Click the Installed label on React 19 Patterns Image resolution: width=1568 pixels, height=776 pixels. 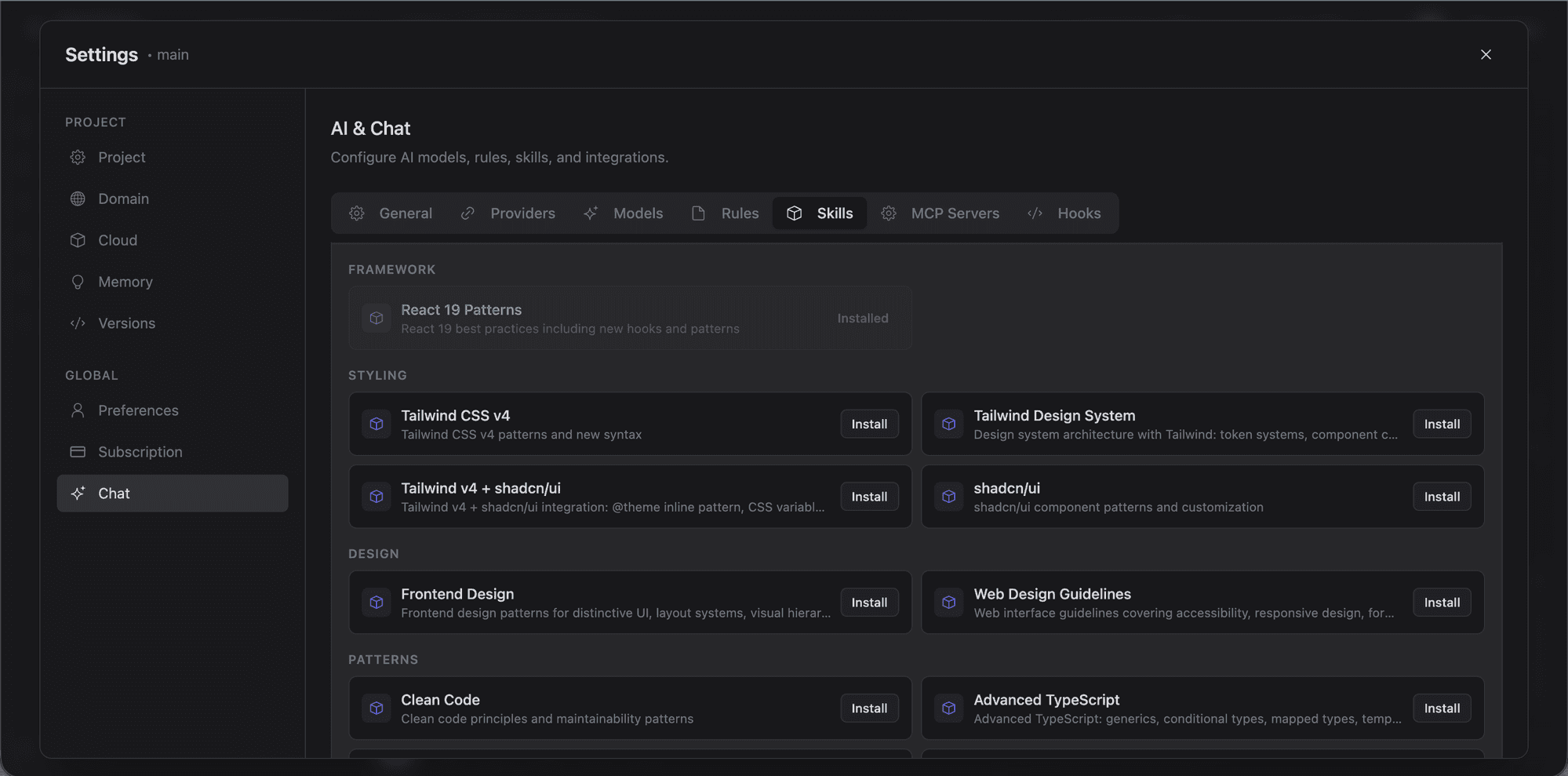[863, 318]
